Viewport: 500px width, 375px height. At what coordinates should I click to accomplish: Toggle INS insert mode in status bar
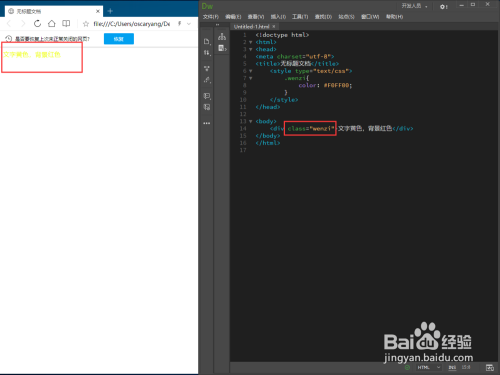click(x=452, y=367)
